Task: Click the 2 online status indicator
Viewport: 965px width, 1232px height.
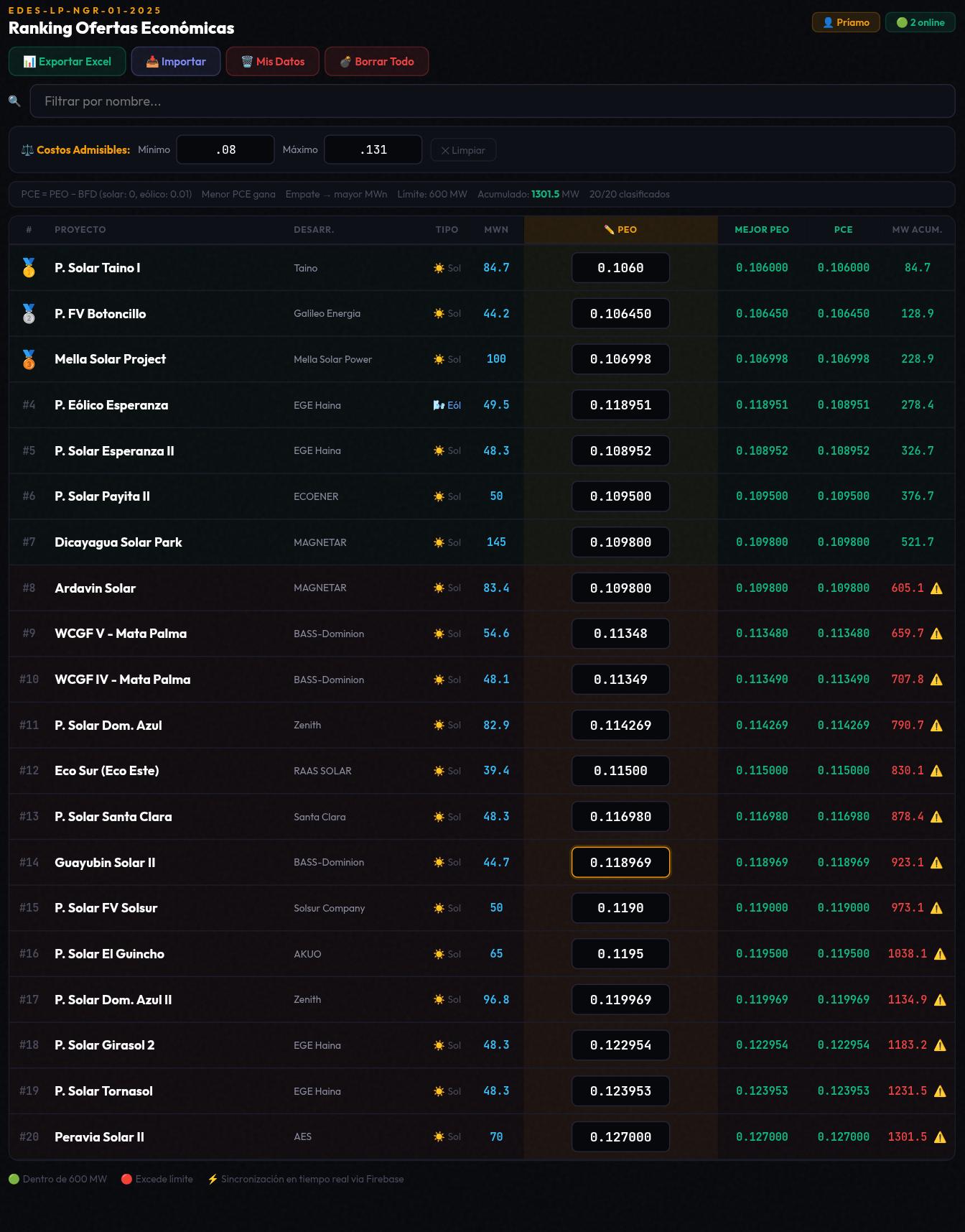Action: (920, 22)
